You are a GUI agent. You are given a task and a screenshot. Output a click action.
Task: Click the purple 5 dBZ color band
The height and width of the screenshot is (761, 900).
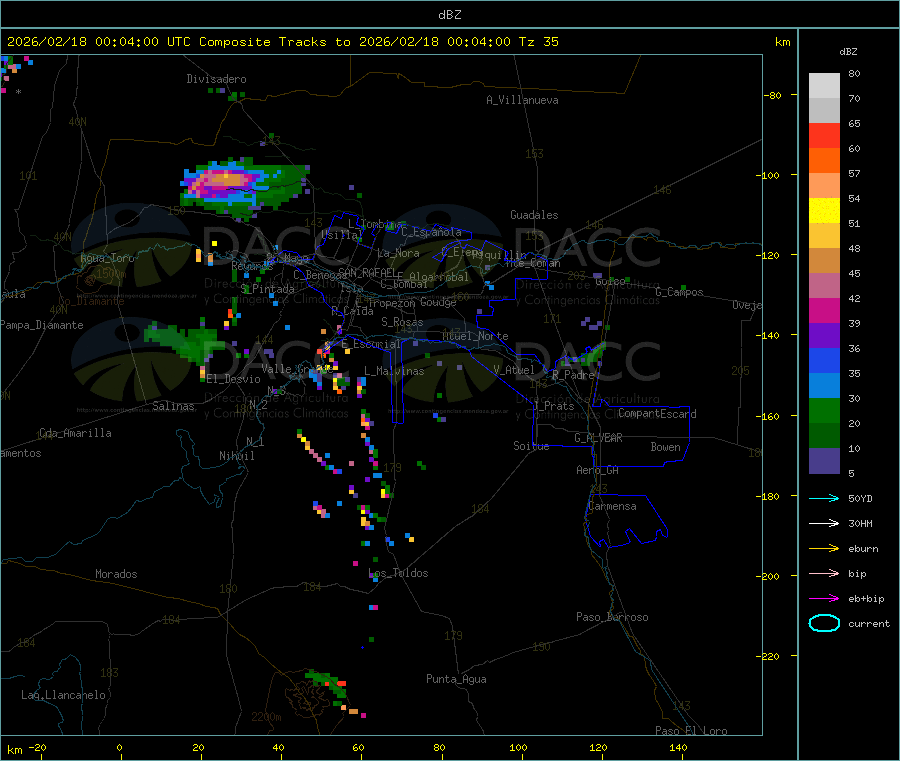824,461
